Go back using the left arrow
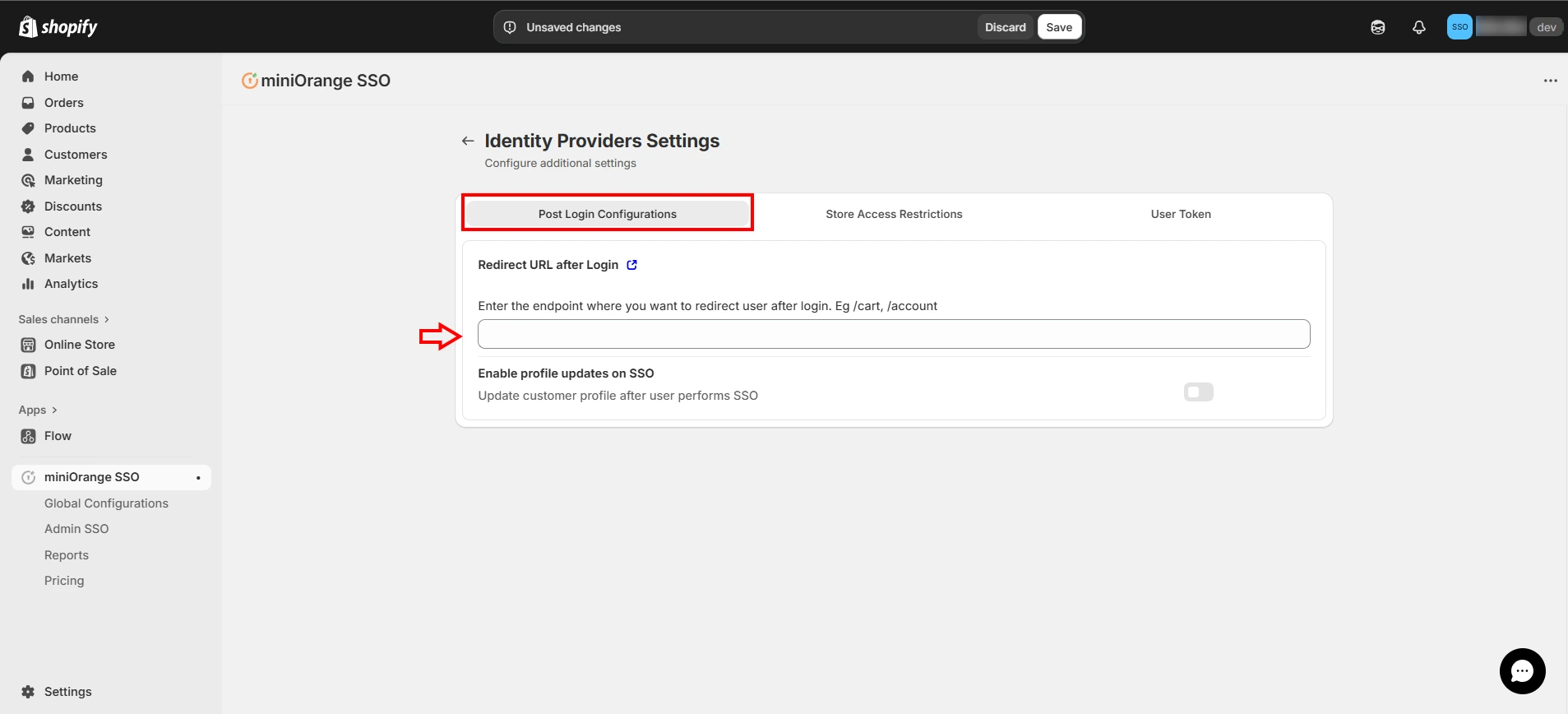The height and width of the screenshot is (714, 1568). (x=468, y=141)
